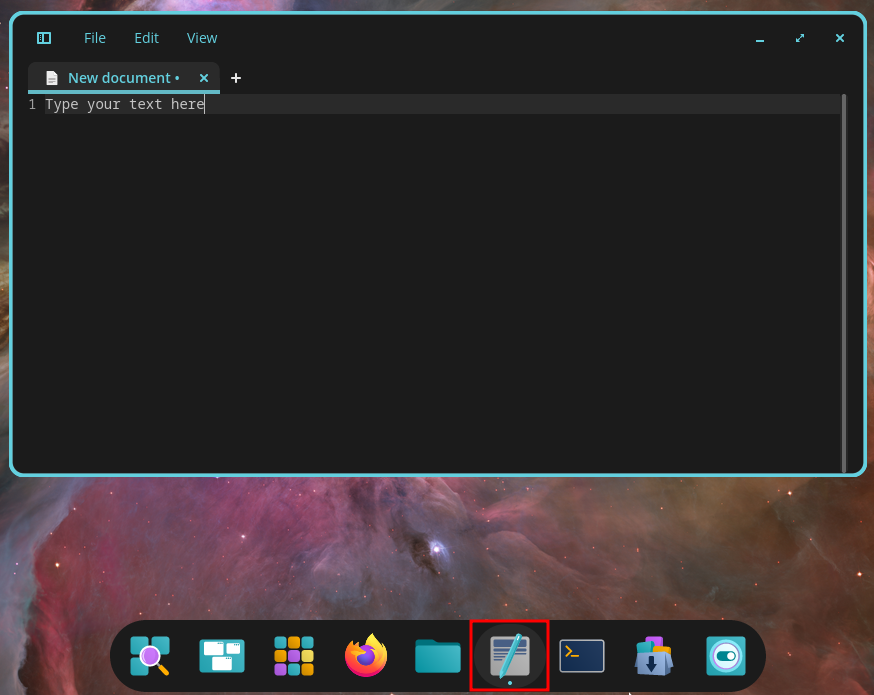Image resolution: width=874 pixels, height=695 pixels.
Task: Open the app grid launcher in the dock
Action: (x=294, y=656)
